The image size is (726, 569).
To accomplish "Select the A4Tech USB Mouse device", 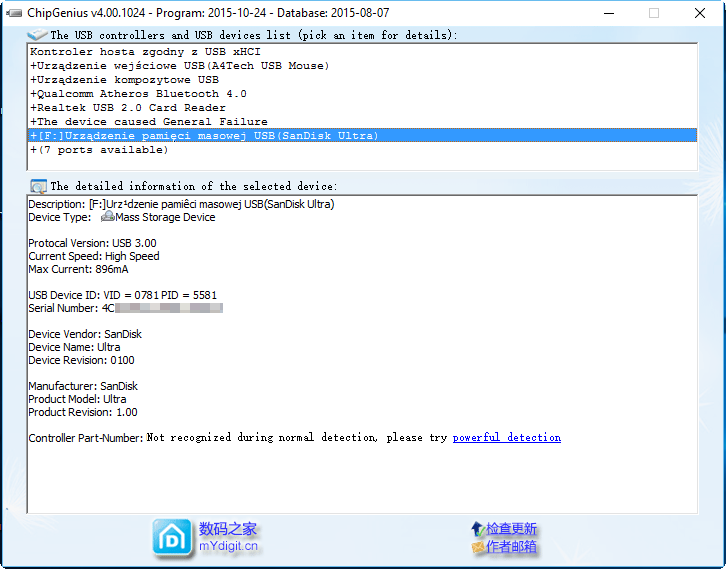I will (x=363, y=65).
